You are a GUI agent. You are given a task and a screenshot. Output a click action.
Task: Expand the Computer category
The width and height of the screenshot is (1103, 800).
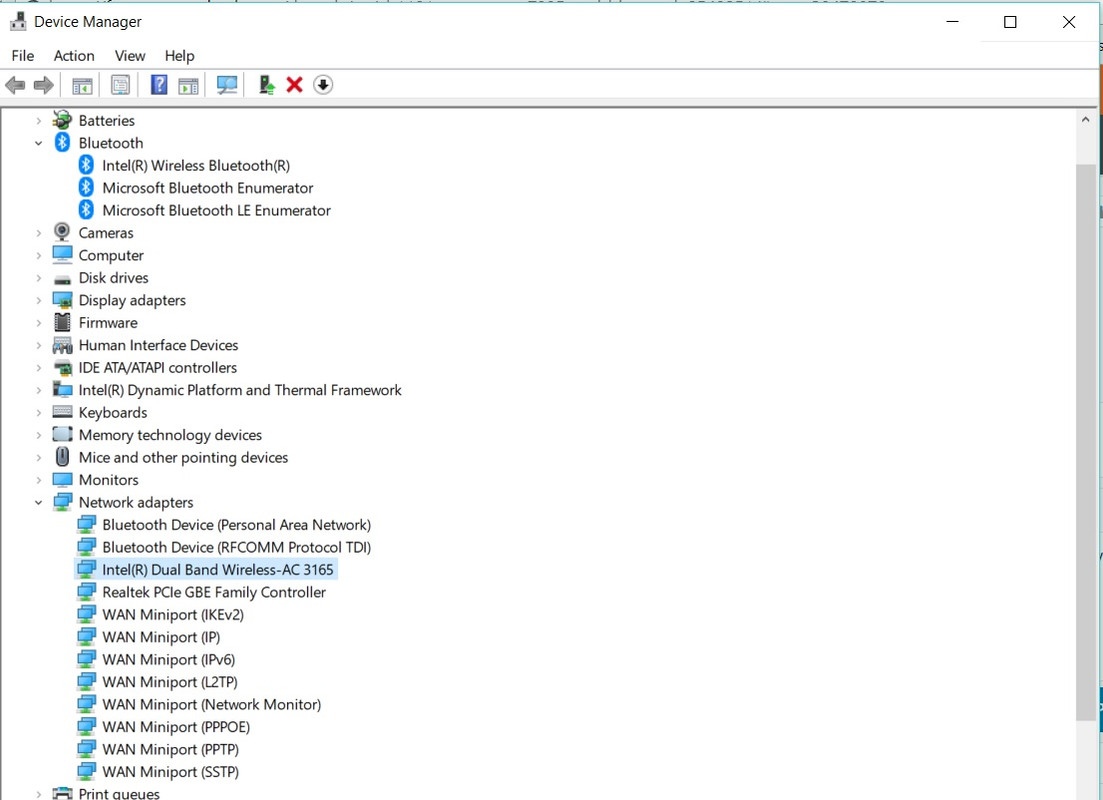[39, 255]
